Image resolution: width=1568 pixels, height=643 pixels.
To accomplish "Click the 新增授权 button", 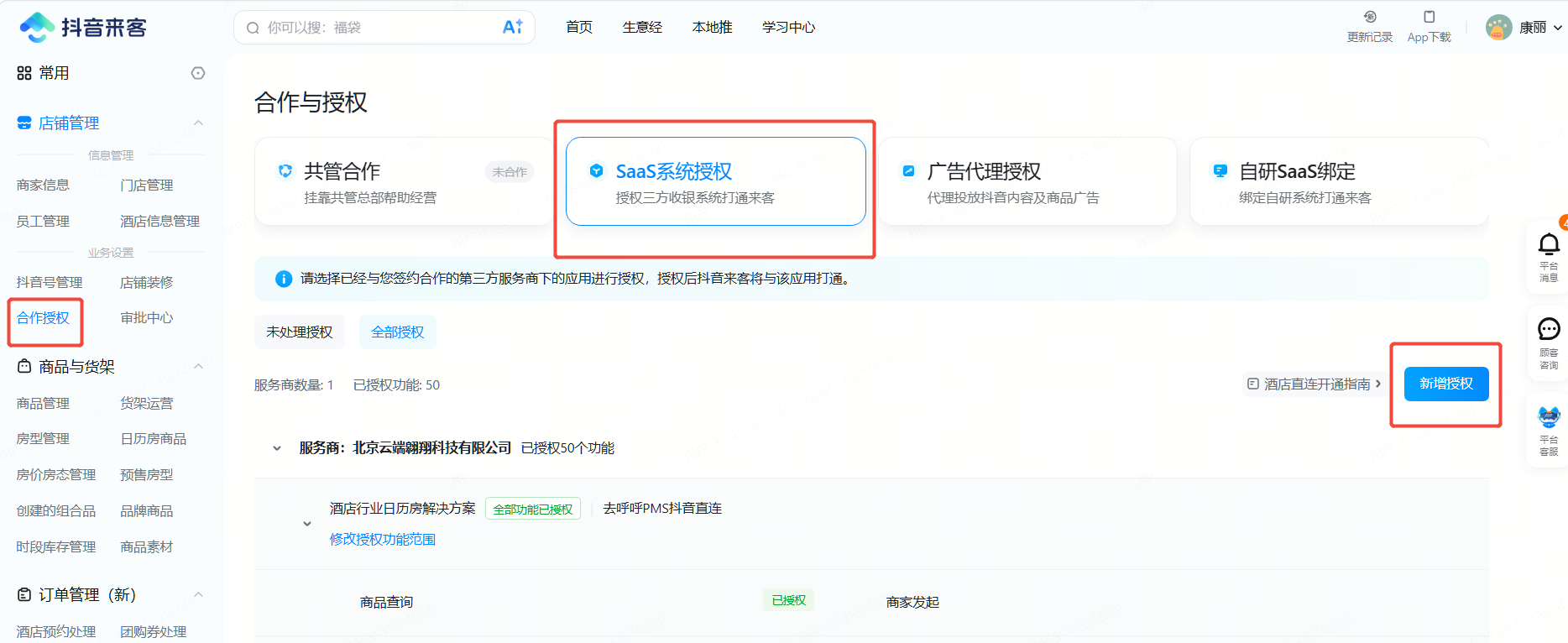I will 1446,384.
